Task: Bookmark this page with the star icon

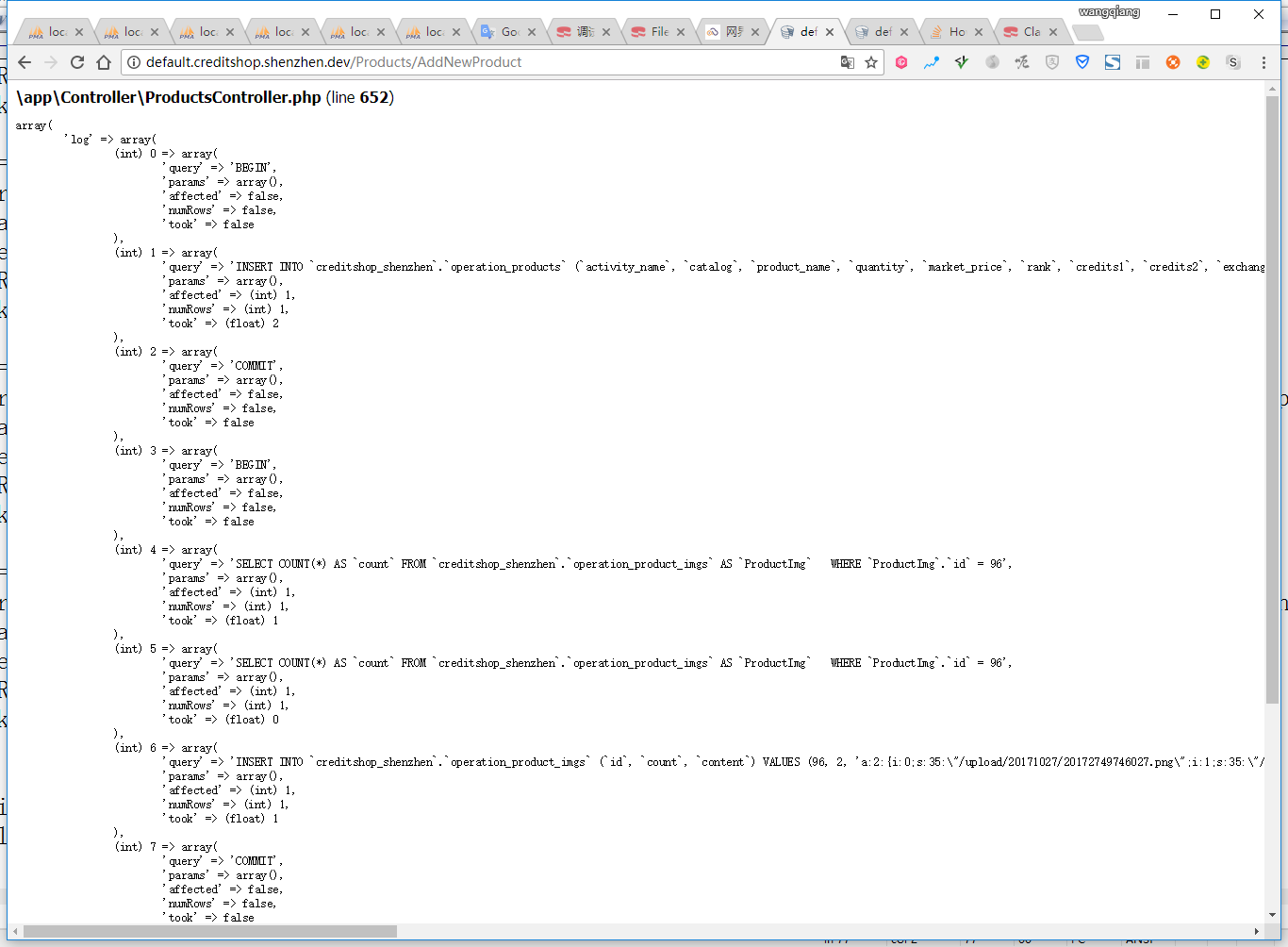Action: 871,62
